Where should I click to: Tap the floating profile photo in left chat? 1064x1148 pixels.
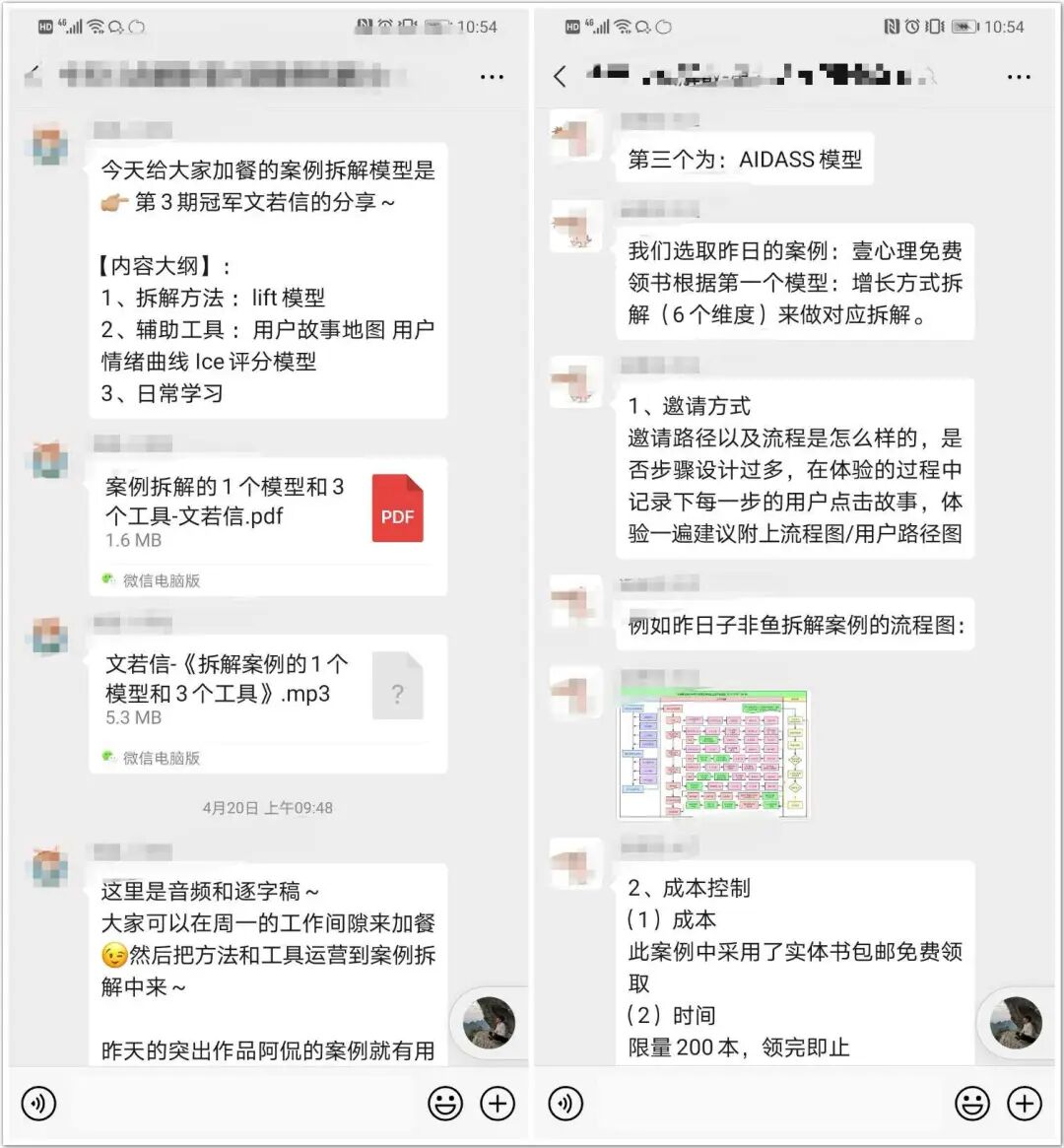[489, 1023]
